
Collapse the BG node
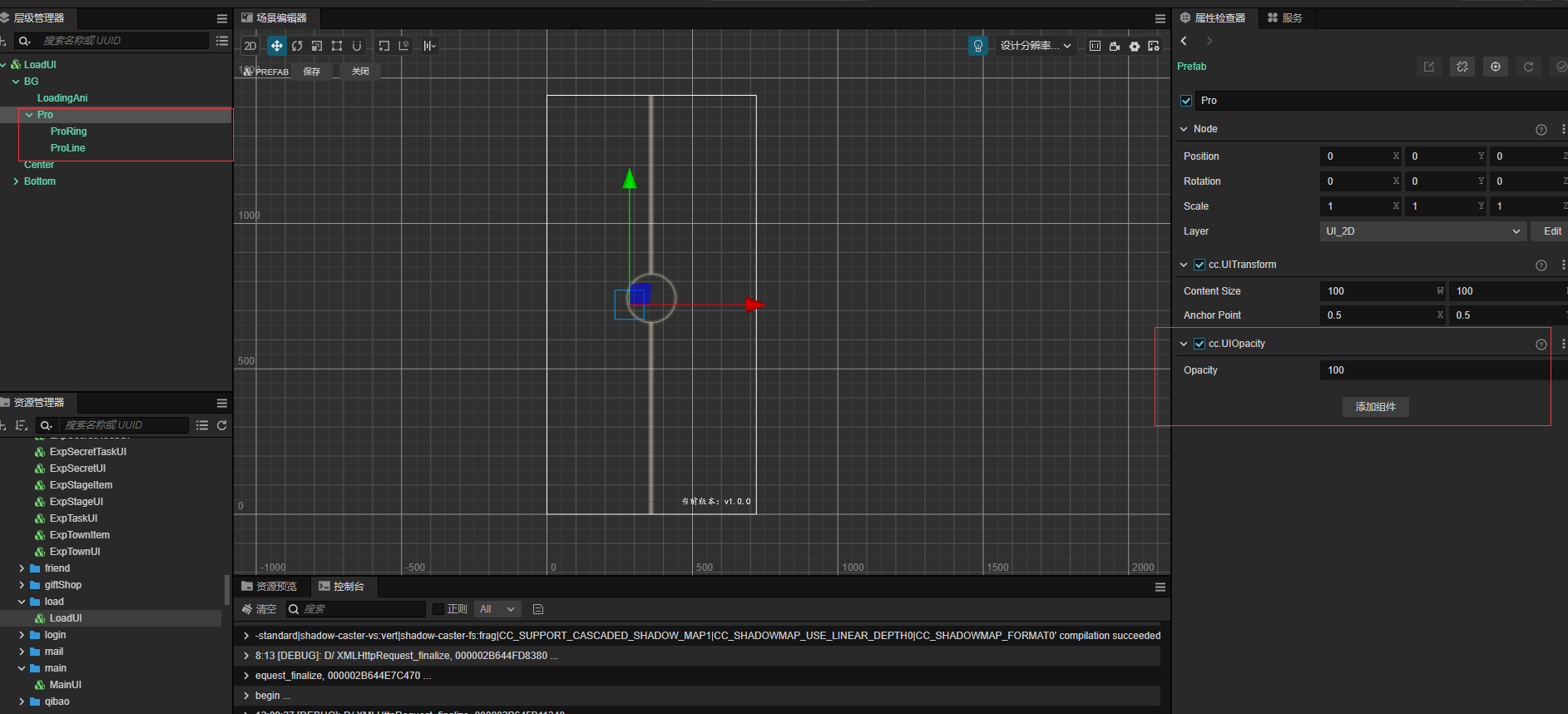click(x=16, y=82)
